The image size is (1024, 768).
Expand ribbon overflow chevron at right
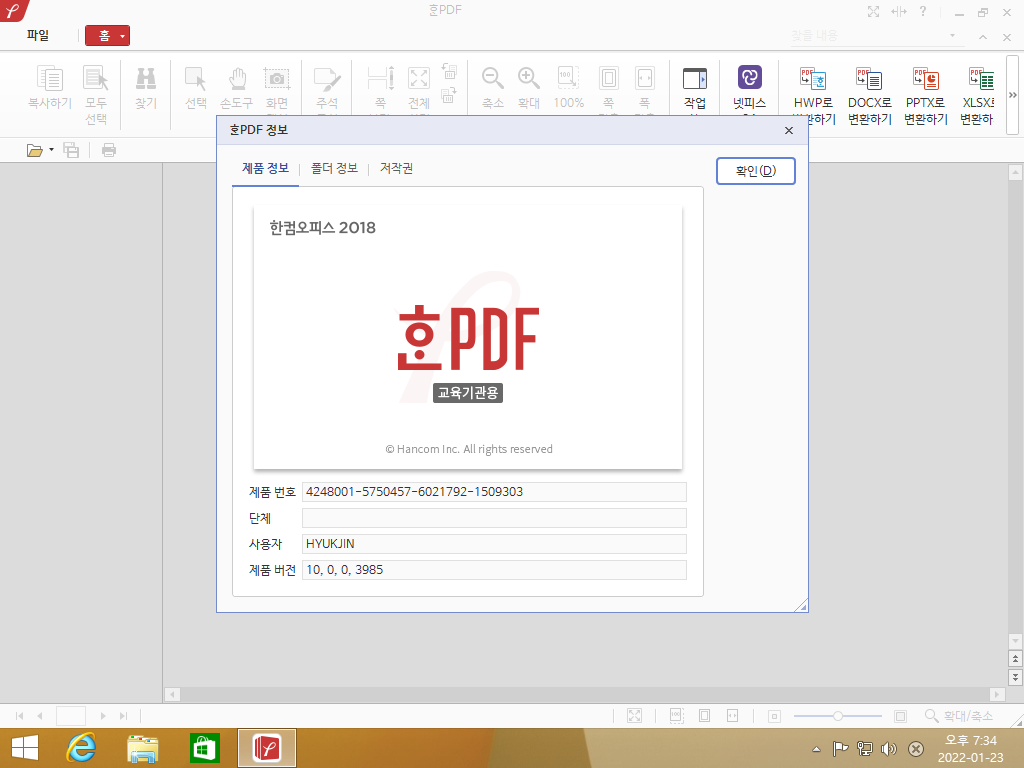(x=1012, y=95)
